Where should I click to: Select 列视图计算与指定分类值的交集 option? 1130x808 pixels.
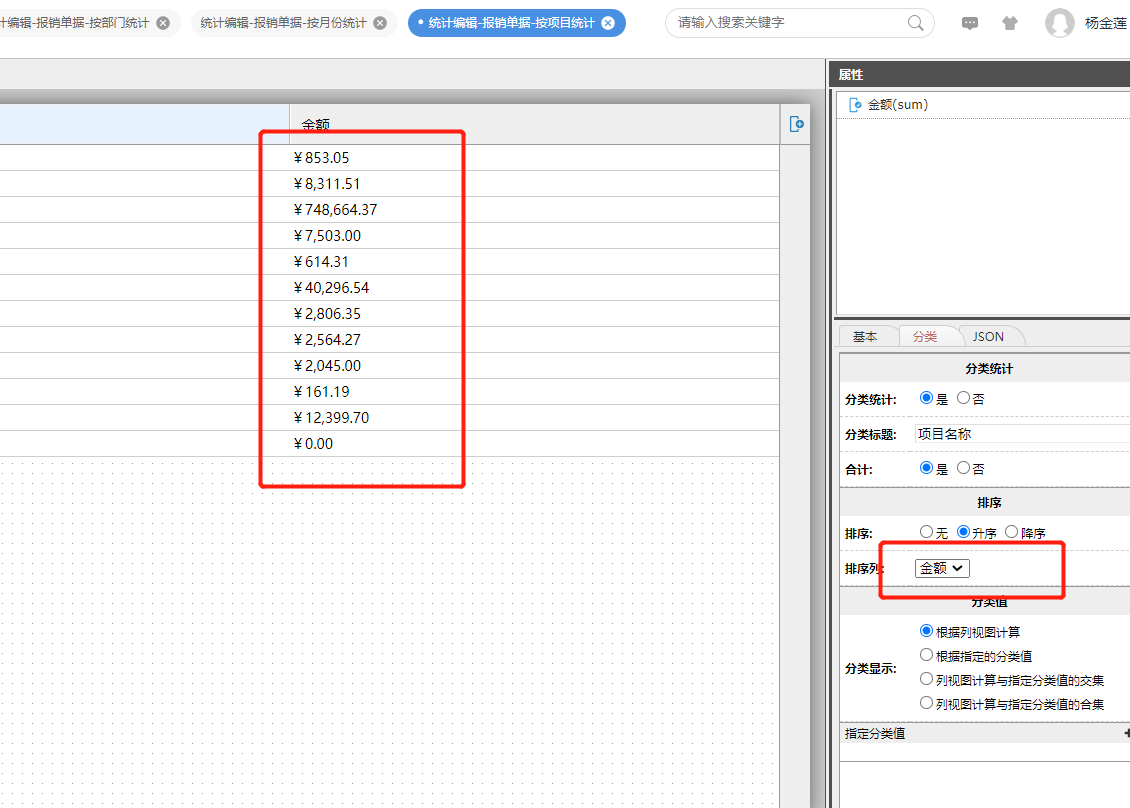926,679
